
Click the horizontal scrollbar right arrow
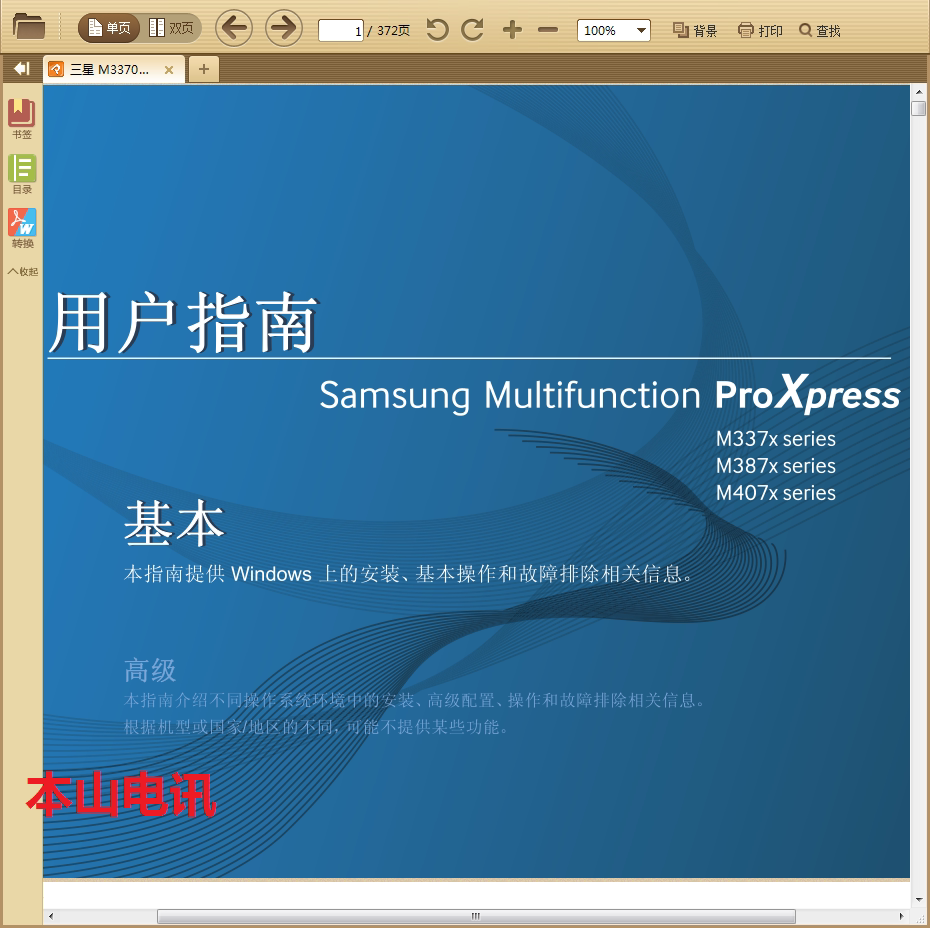click(902, 916)
